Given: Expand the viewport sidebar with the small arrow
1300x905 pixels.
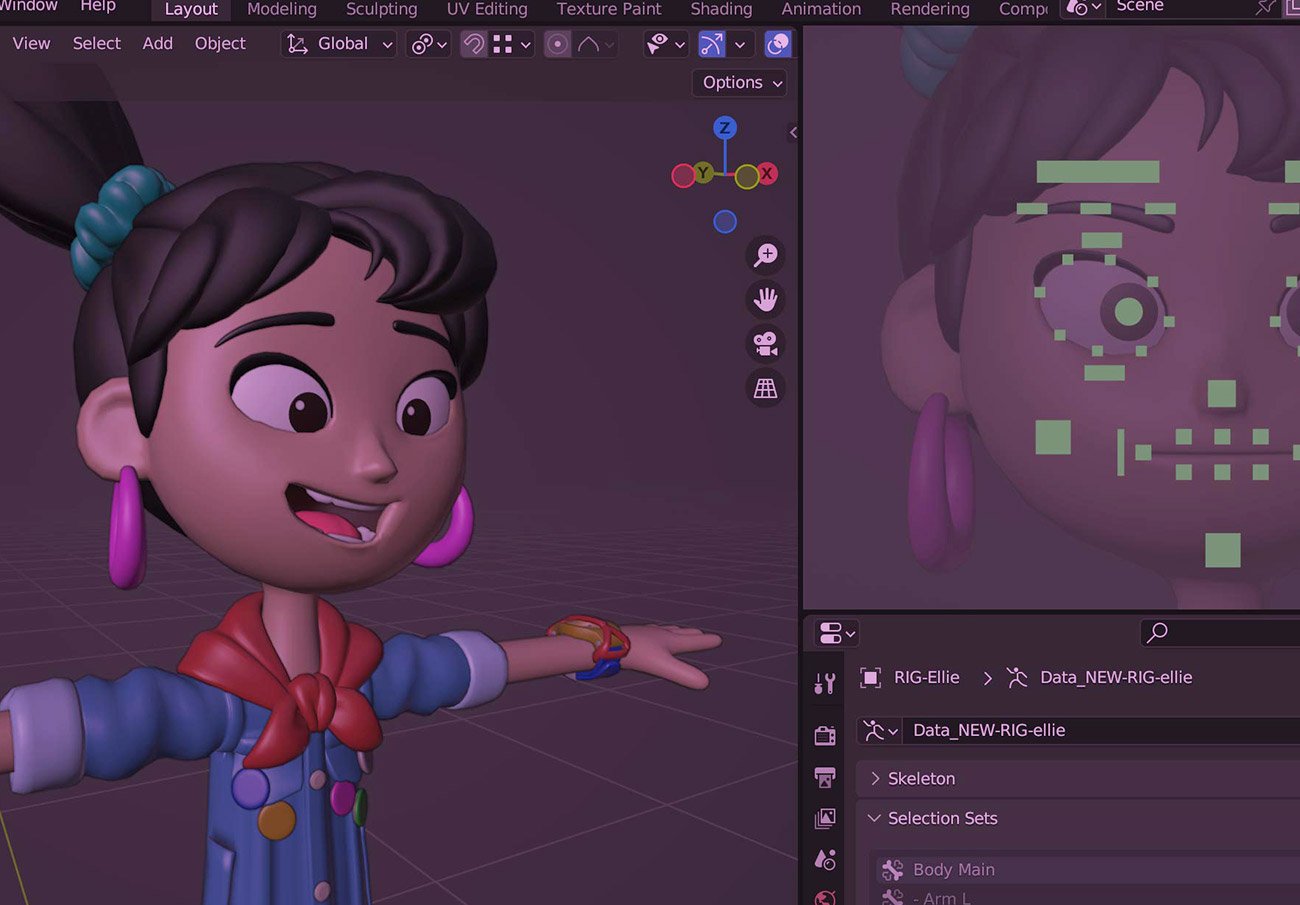Looking at the screenshot, I should pyautogui.click(x=793, y=132).
